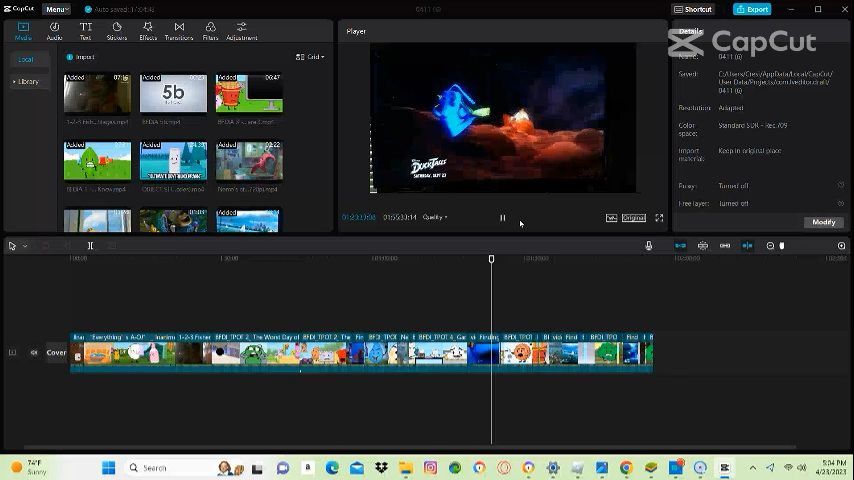This screenshot has width=854, height=480.
Task: Select the 07:16 dark video thumbnail
Action: coord(97,93)
